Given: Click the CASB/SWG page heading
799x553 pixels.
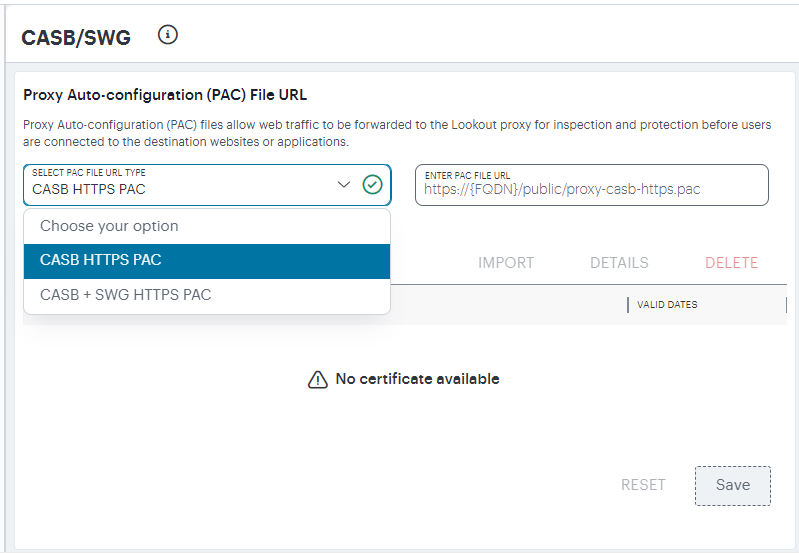Looking at the screenshot, I should coord(76,38).
